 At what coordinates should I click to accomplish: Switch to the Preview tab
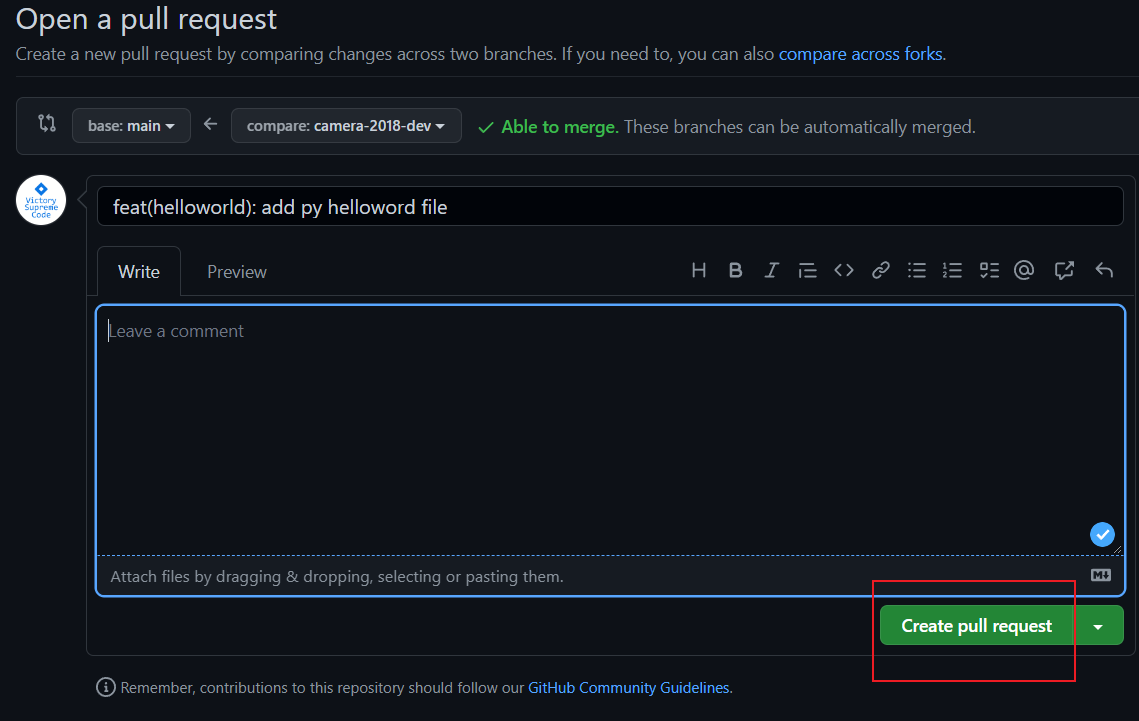[236, 272]
